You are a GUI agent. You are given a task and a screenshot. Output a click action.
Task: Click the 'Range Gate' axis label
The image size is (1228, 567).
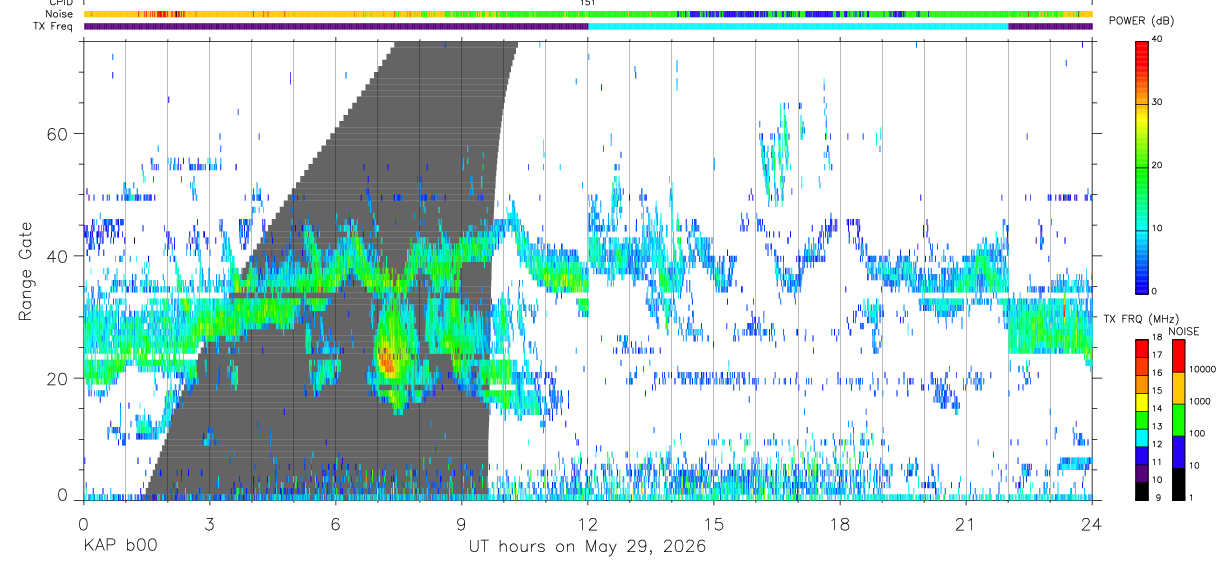pyautogui.click(x=27, y=271)
